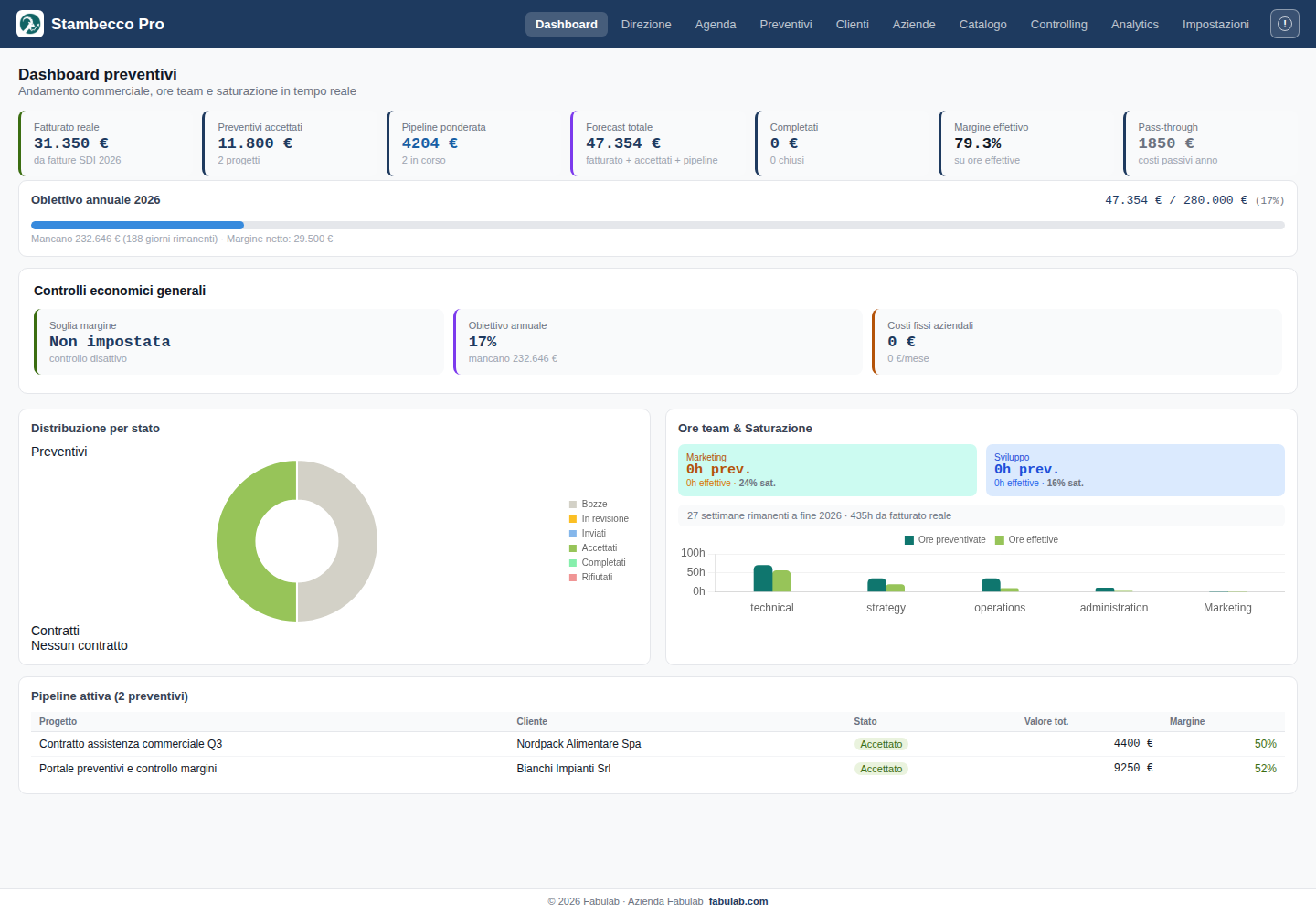Navigate to Aziende

pyautogui.click(x=914, y=25)
